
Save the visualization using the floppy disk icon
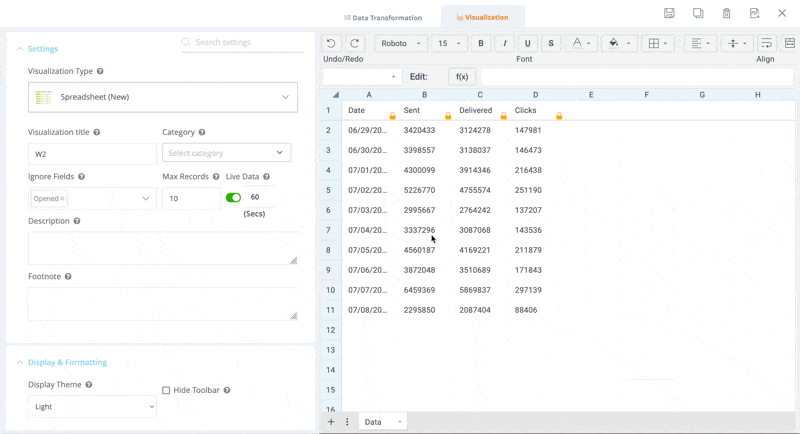click(669, 13)
